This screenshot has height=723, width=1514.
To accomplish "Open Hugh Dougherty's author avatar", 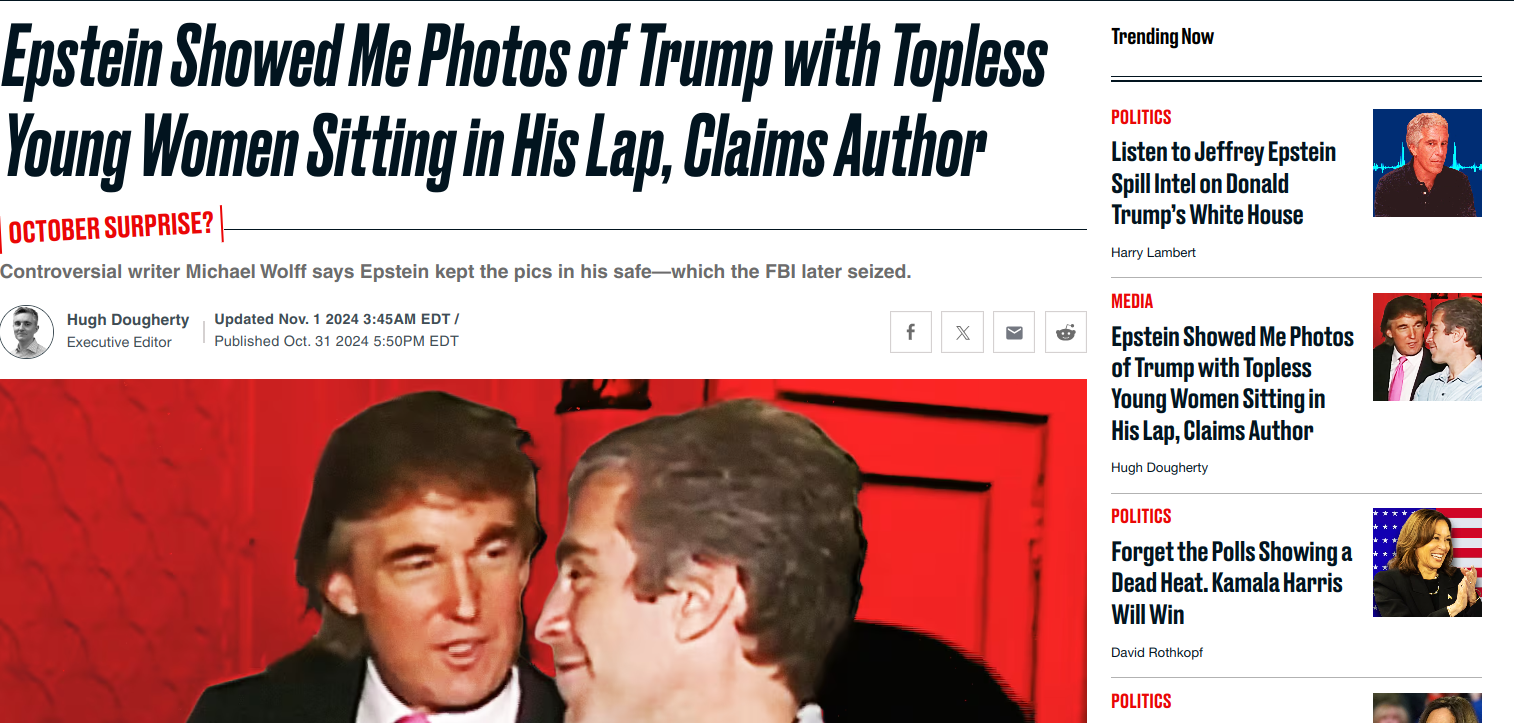I will (x=27, y=332).
